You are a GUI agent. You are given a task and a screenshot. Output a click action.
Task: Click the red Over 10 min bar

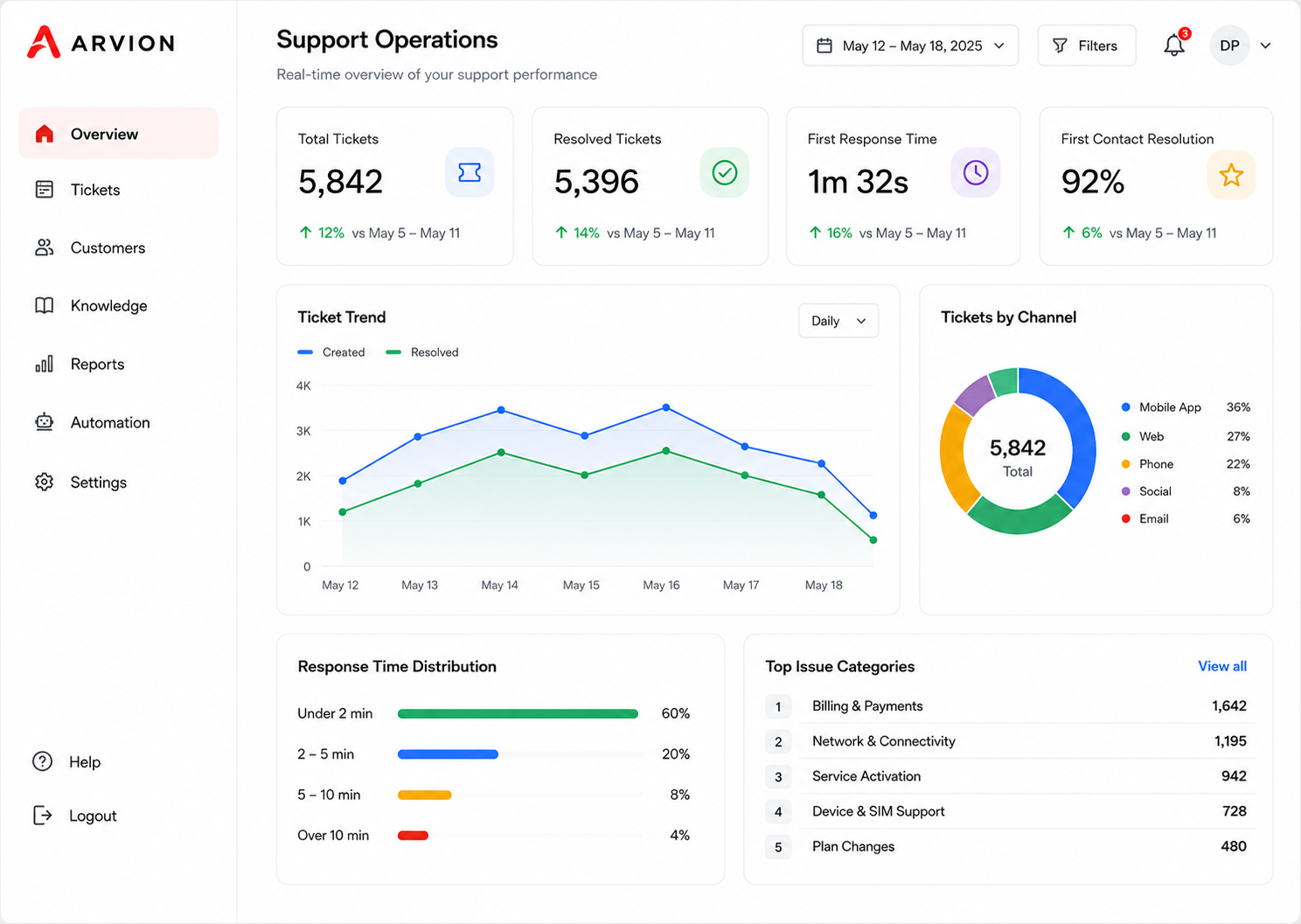(413, 835)
